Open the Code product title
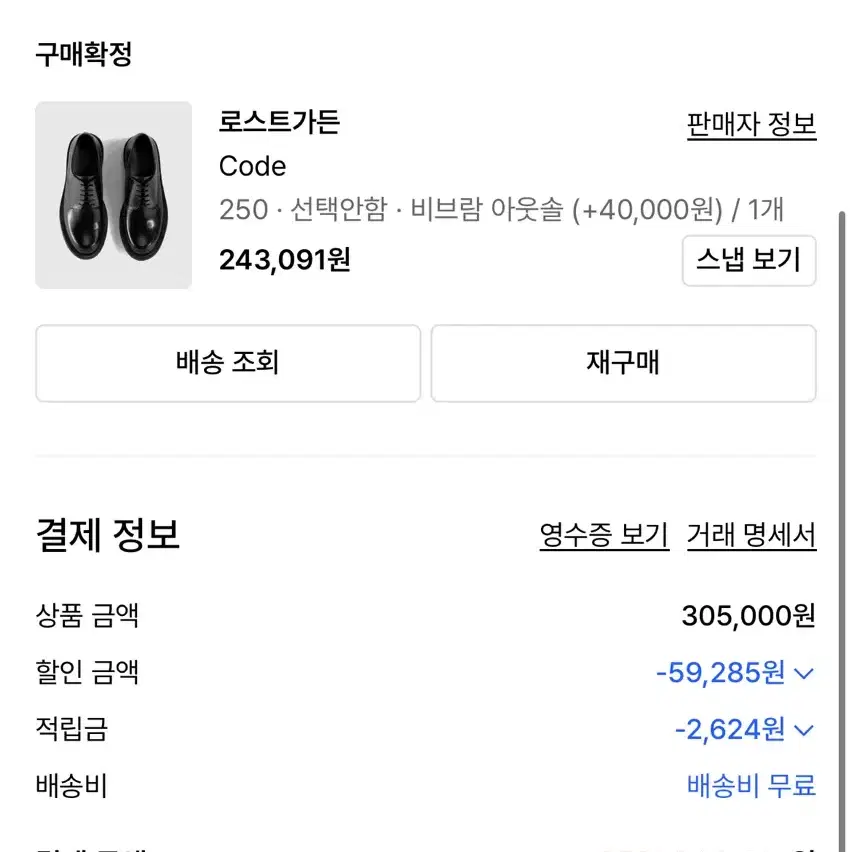 pos(252,166)
